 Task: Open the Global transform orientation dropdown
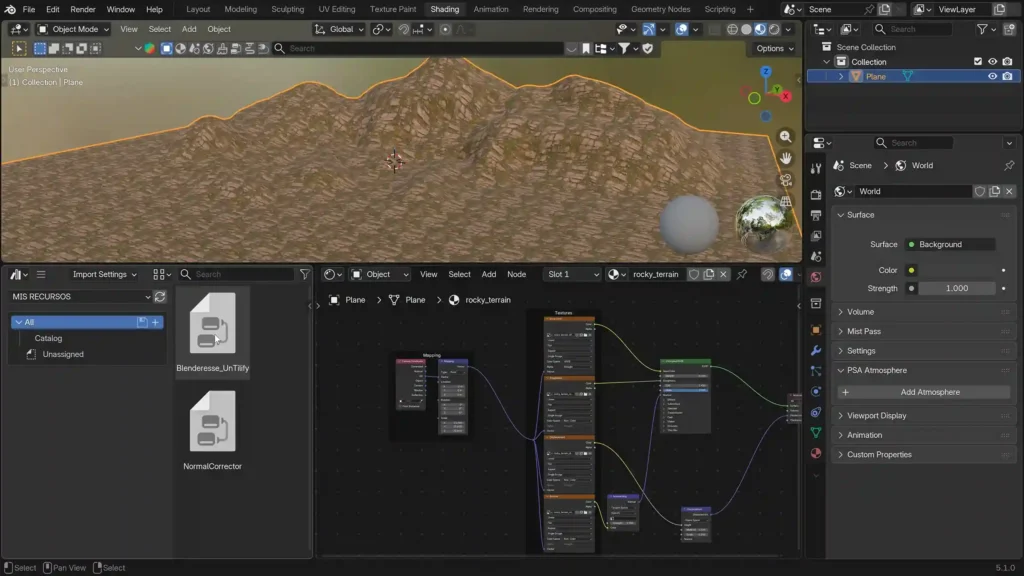(x=338, y=29)
